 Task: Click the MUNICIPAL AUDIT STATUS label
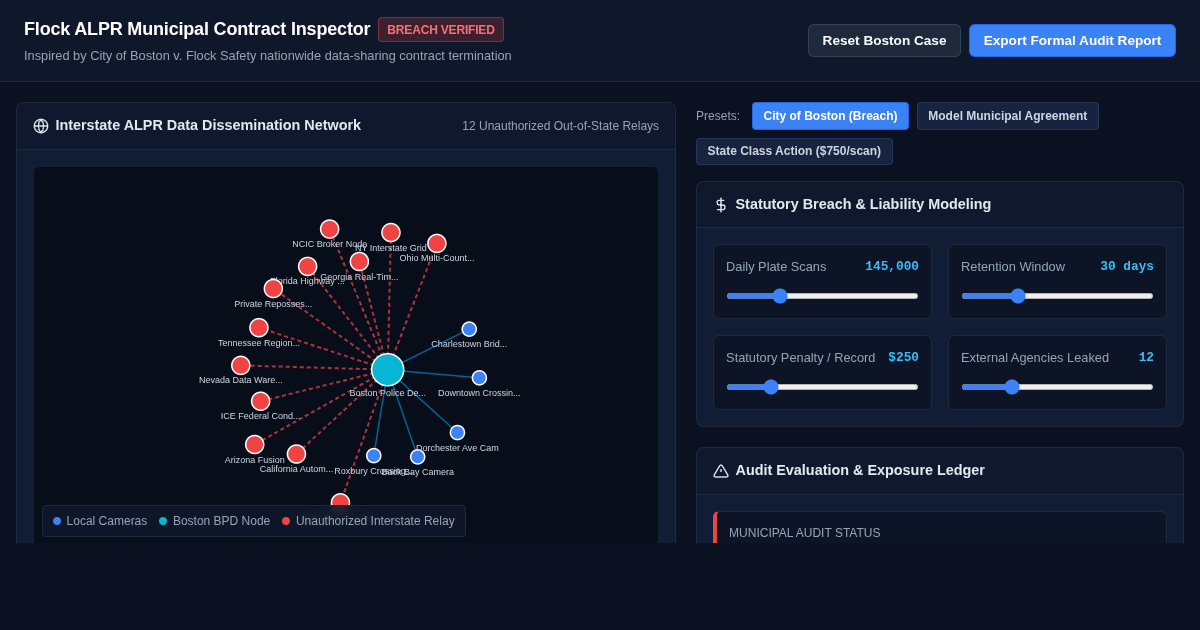(805, 533)
